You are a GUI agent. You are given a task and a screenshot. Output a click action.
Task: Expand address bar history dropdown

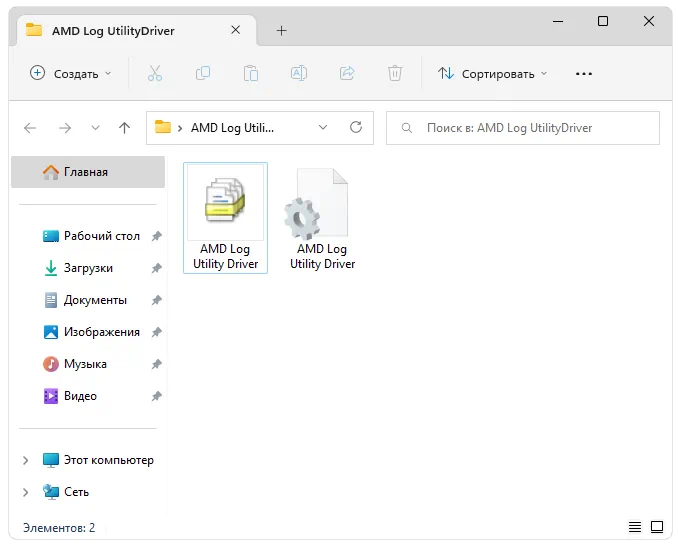[323, 128]
